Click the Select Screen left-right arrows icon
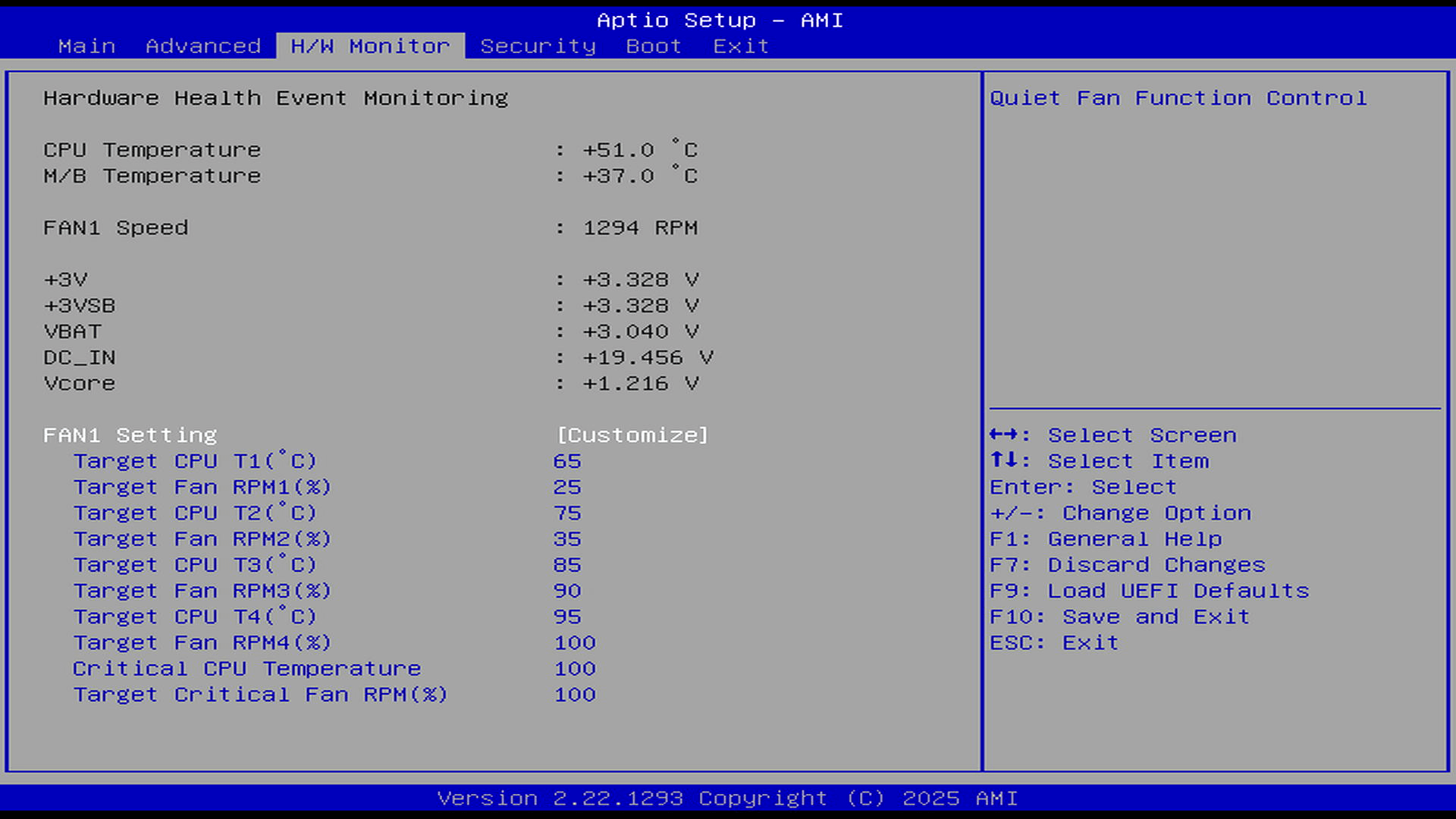Image resolution: width=1456 pixels, height=819 pixels. coord(1003,435)
